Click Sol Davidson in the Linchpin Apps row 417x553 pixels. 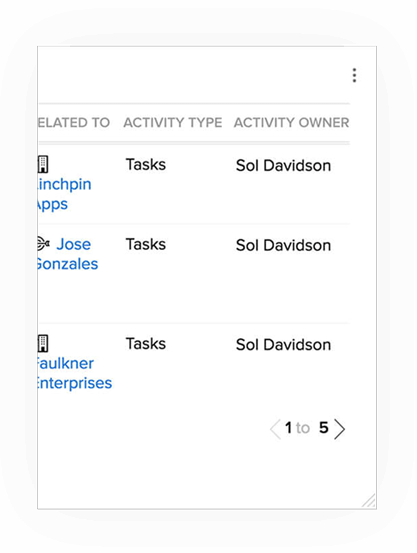click(x=283, y=166)
